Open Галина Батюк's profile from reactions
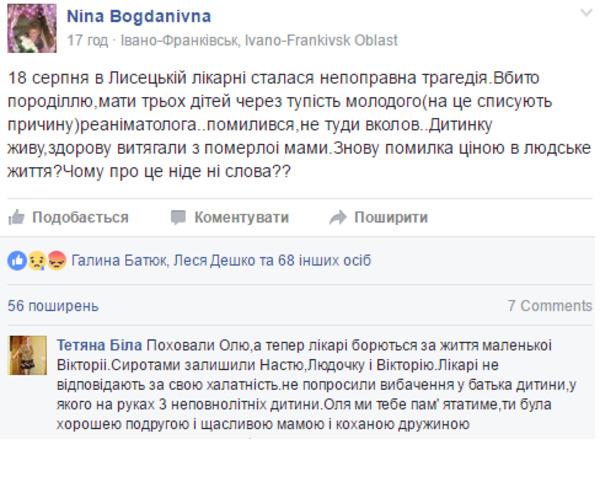600x482 pixels. tap(119, 260)
